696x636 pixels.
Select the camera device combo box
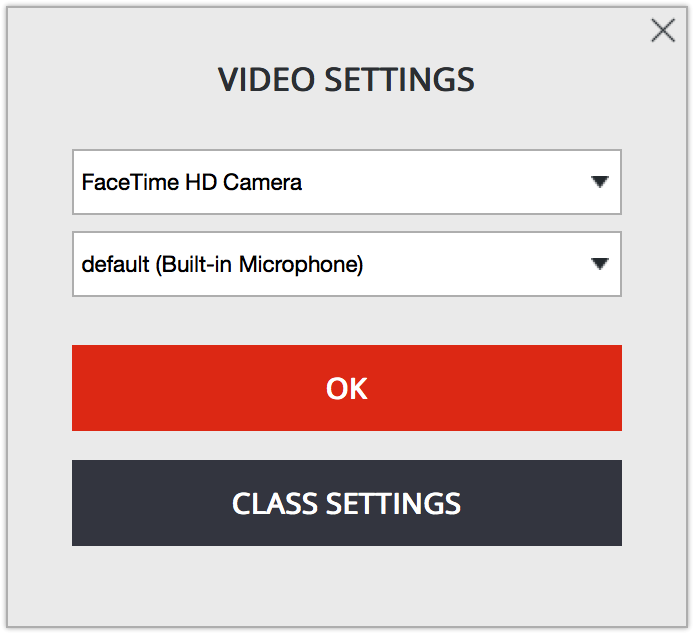[x=347, y=182]
